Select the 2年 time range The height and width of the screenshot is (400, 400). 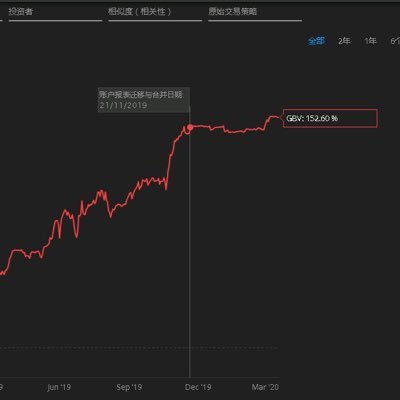tap(344, 41)
